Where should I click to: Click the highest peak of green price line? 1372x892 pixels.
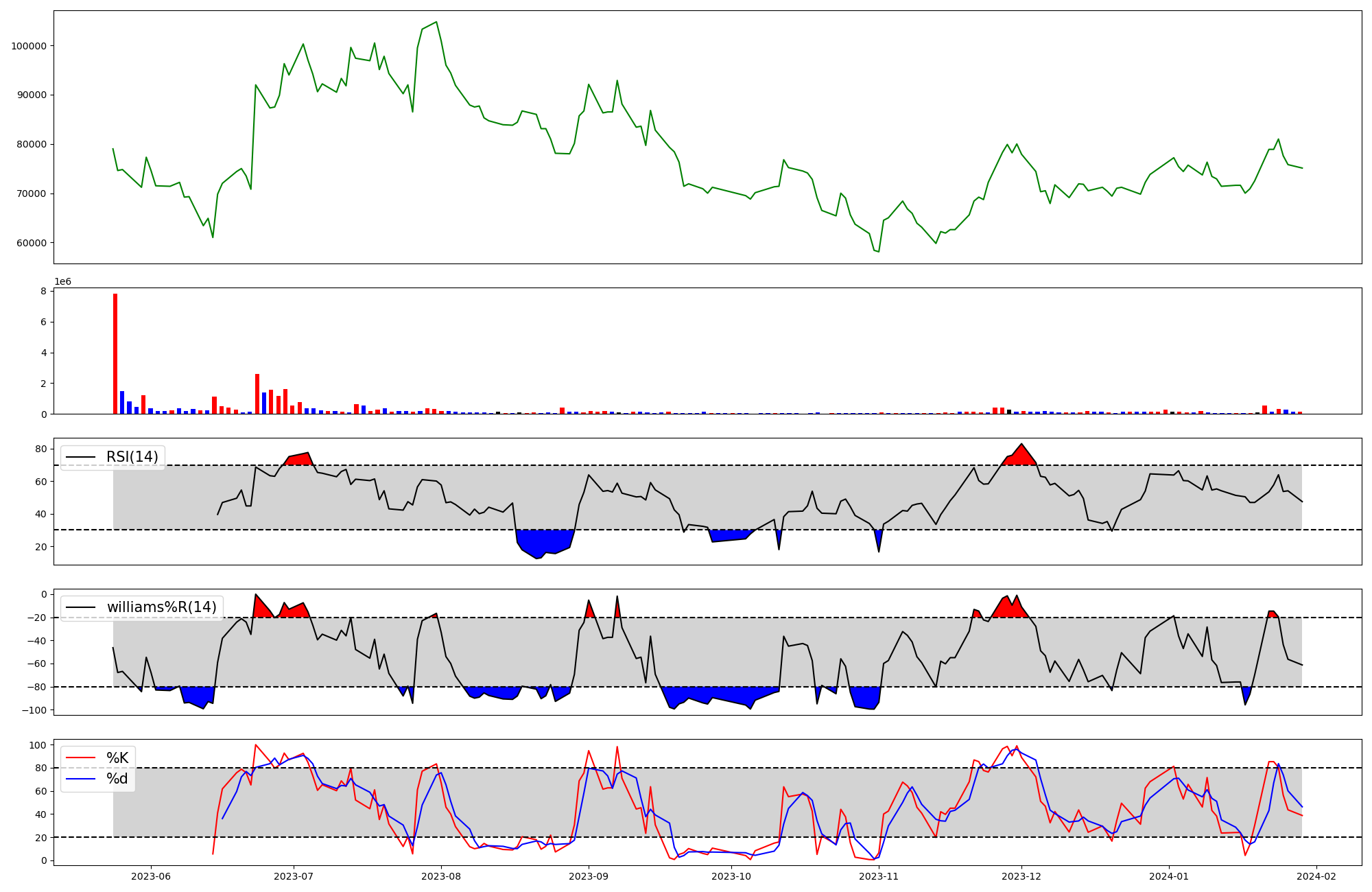436,23
